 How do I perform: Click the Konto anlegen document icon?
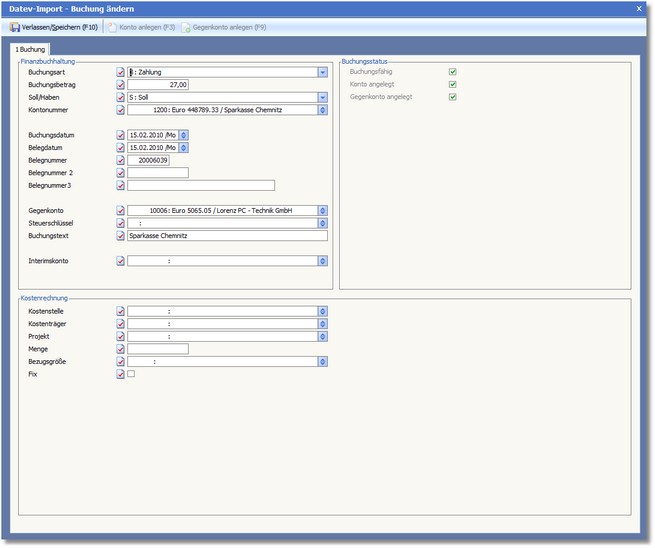pos(111,27)
